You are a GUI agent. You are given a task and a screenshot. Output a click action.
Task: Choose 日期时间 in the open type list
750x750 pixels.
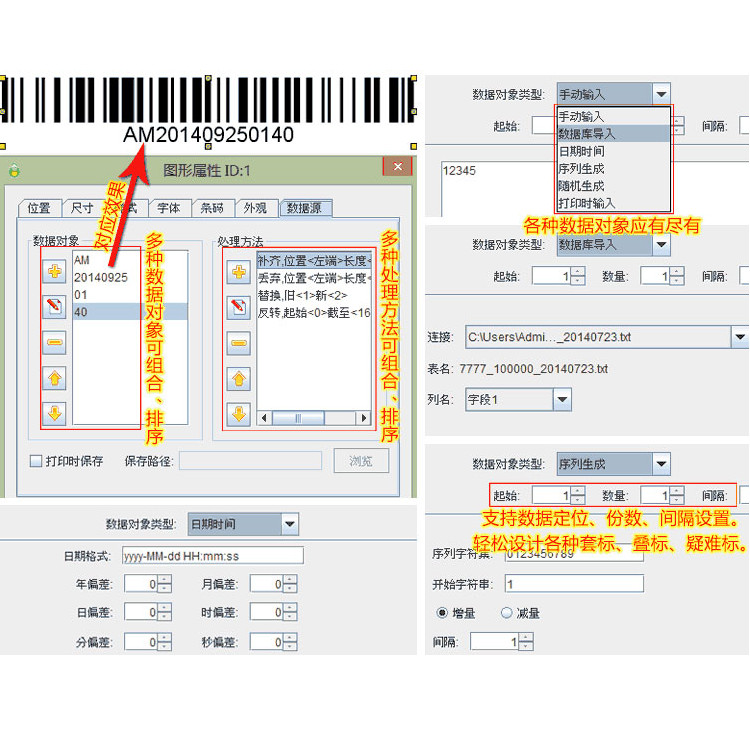click(x=613, y=151)
